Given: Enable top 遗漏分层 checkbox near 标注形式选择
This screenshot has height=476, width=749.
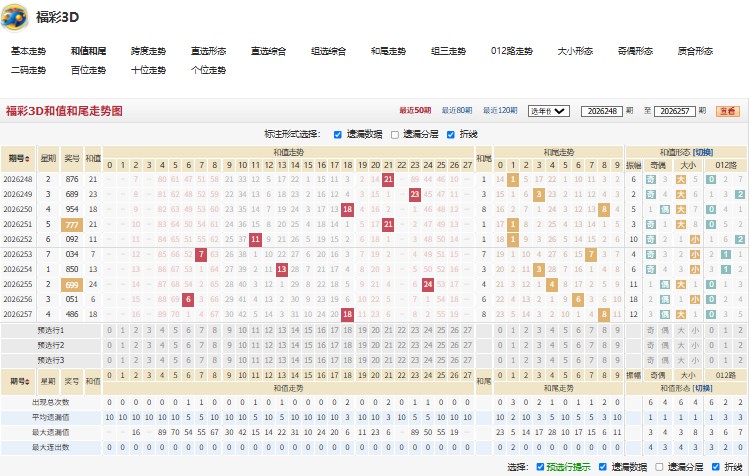Looking at the screenshot, I should pyautogui.click(x=395, y=135).
